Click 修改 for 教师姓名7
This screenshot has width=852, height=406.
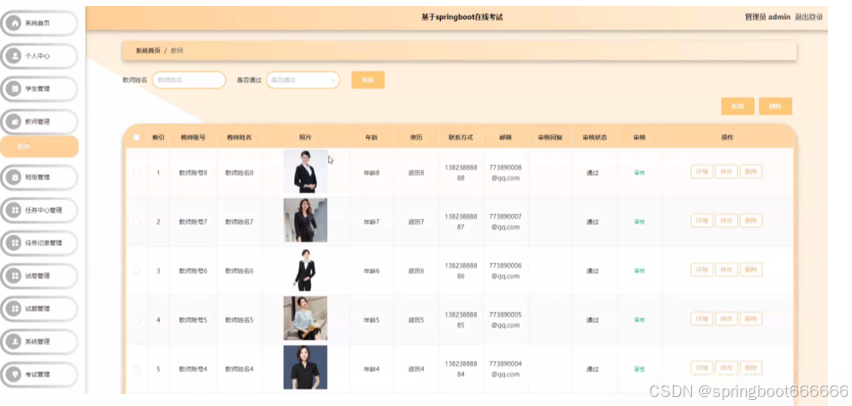[726, 221]
